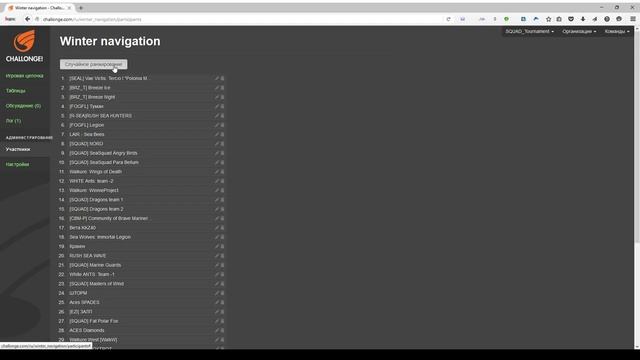Select the Aces SPADES participant name
Viewport: 640px width, 360px height.
click(x=84, y=302)
